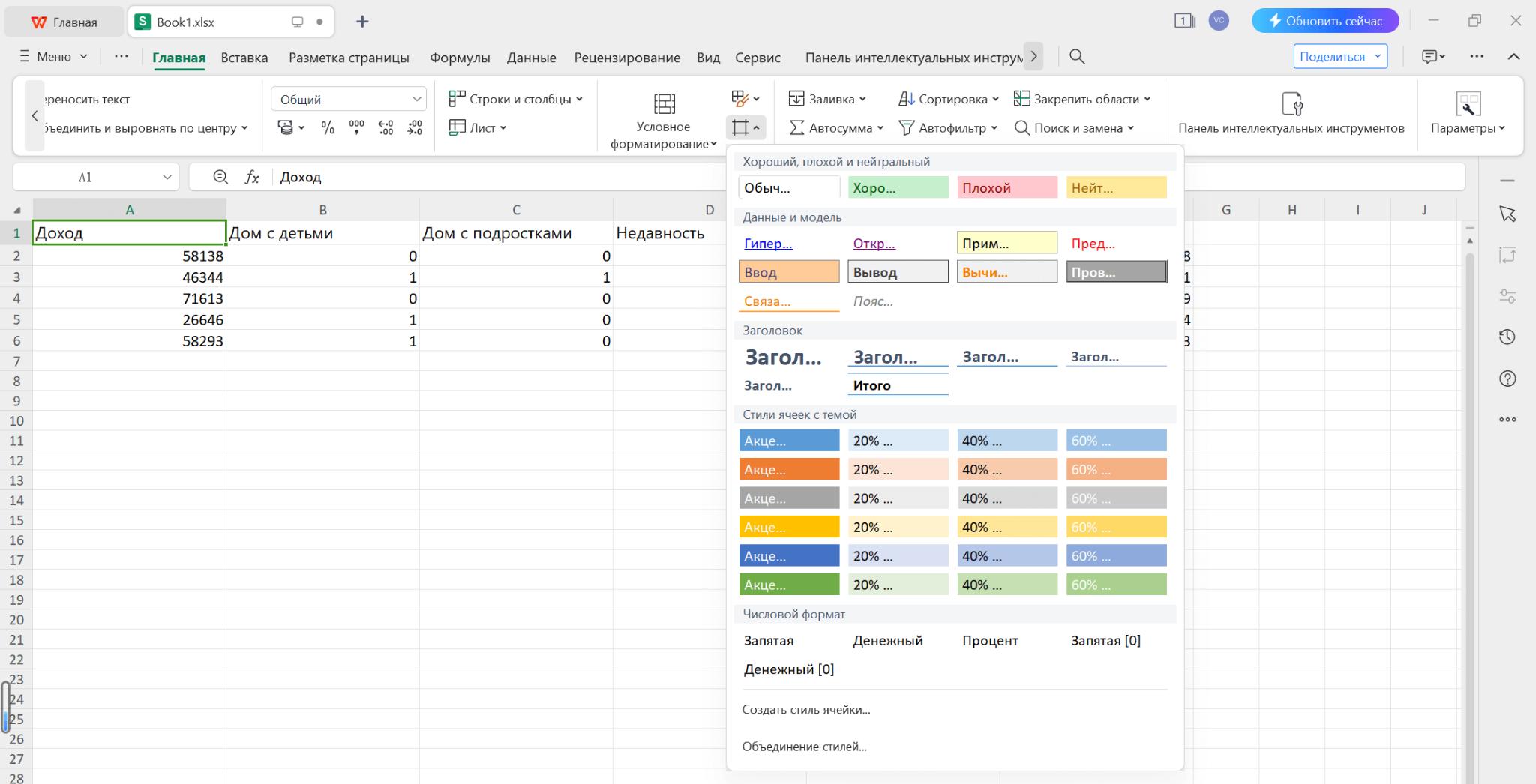Open the history icon in sidebar
This screenshot has height=784, width=1536.
1507,337
